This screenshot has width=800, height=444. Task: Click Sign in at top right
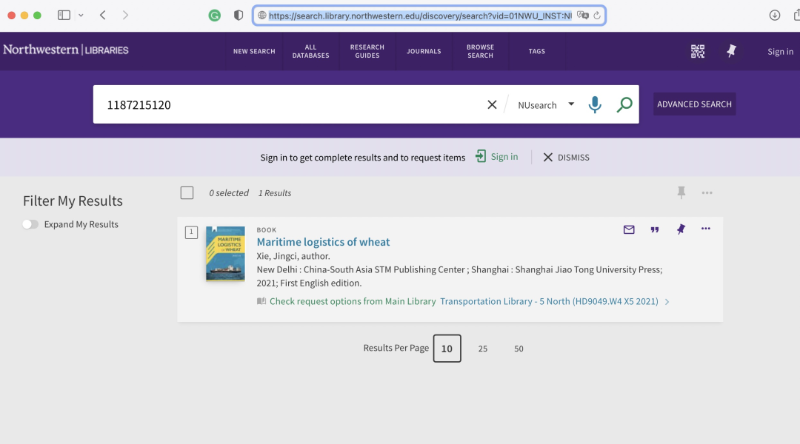pyautogui.click(x=780, y=52)
